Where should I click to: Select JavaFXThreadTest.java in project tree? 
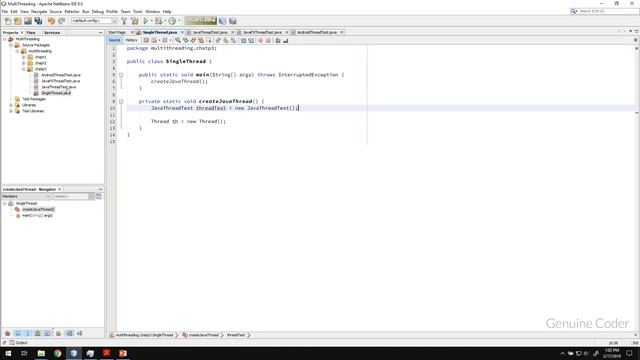(60, 81)
